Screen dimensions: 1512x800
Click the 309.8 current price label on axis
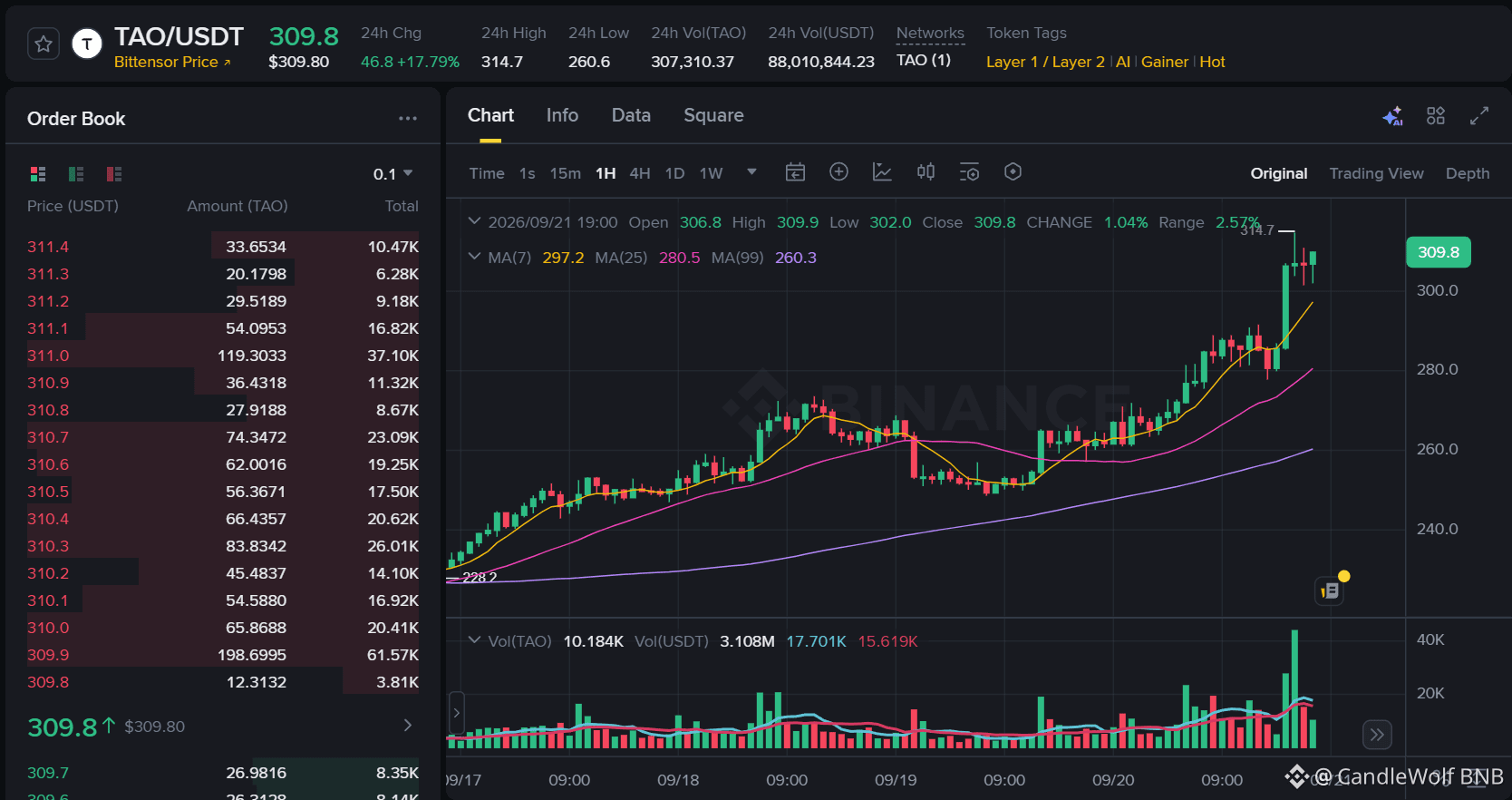point(1439,252)
